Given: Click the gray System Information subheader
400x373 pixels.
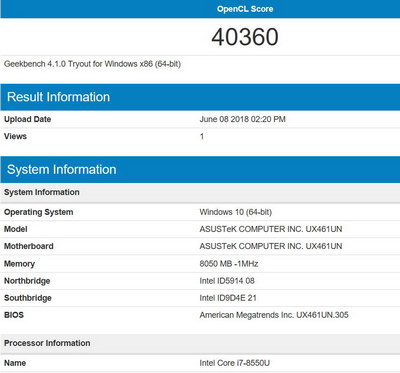Looking at the screenshot, I should tap(200, 193).
